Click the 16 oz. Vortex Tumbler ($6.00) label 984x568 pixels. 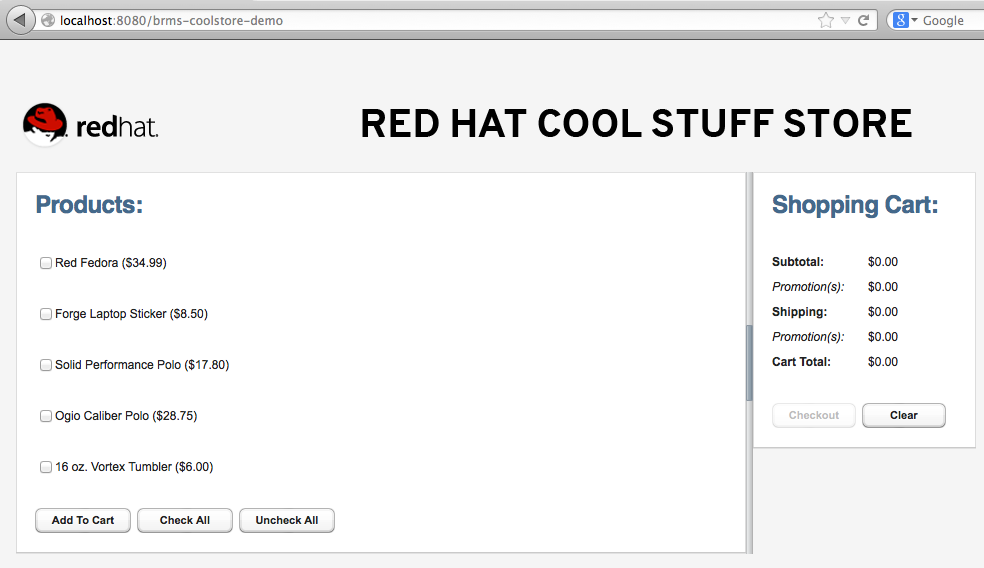pyautogui.click(x=134, y=467)
